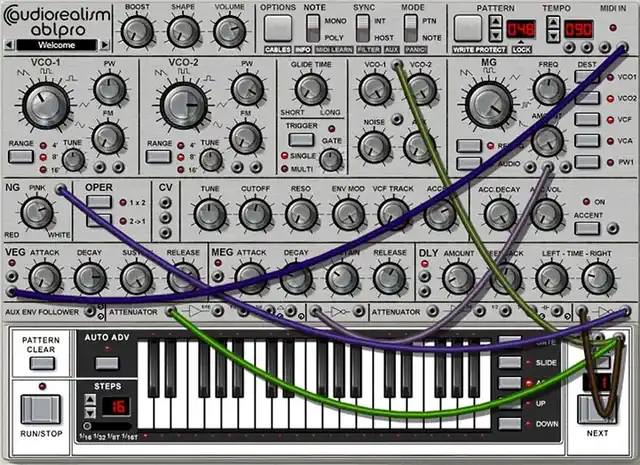640x465 pixels.
Task: Click the tempo 090 display
Action: click(x=579, y=29)
